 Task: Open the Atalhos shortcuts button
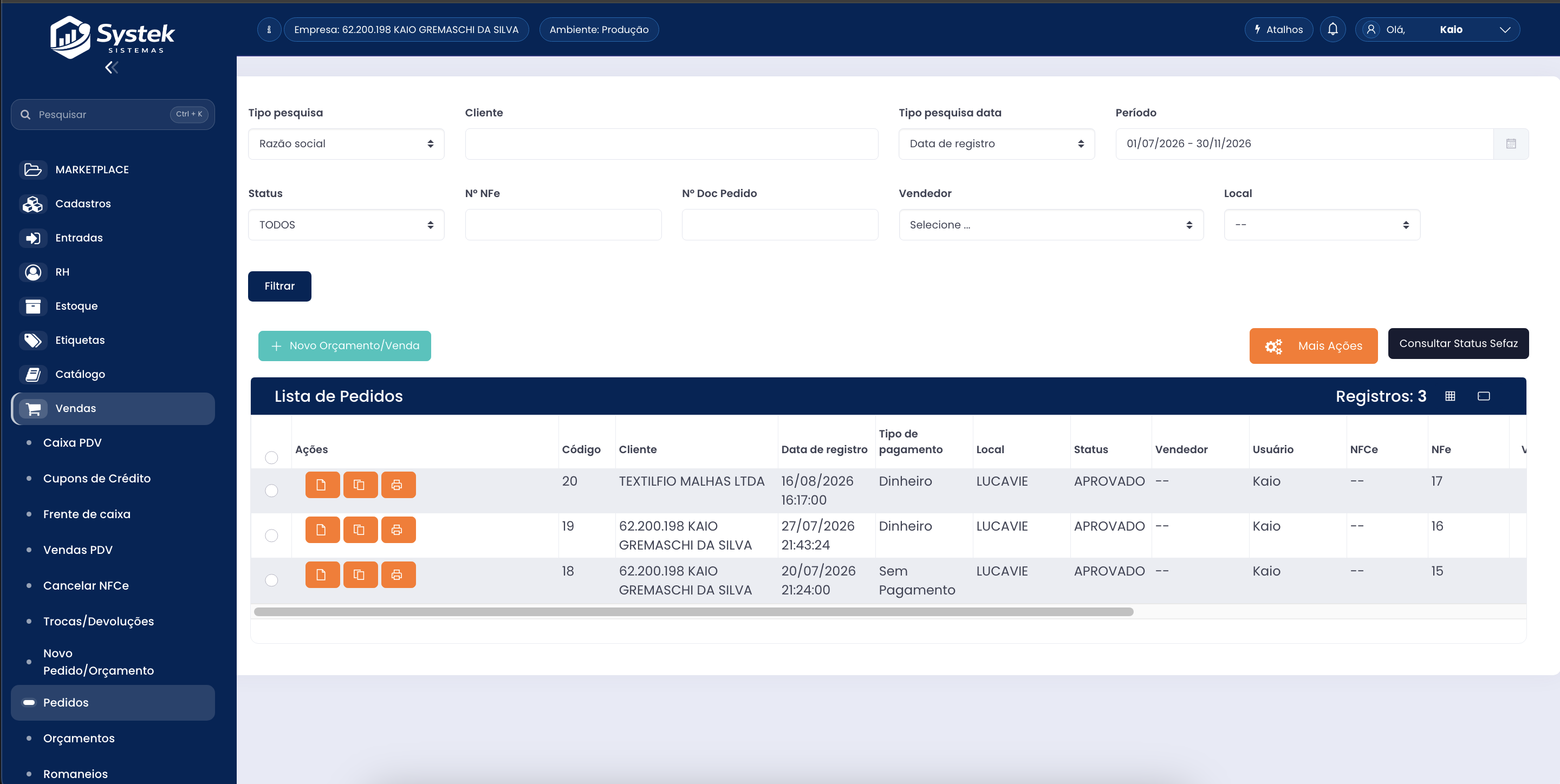coord(1278,29)
